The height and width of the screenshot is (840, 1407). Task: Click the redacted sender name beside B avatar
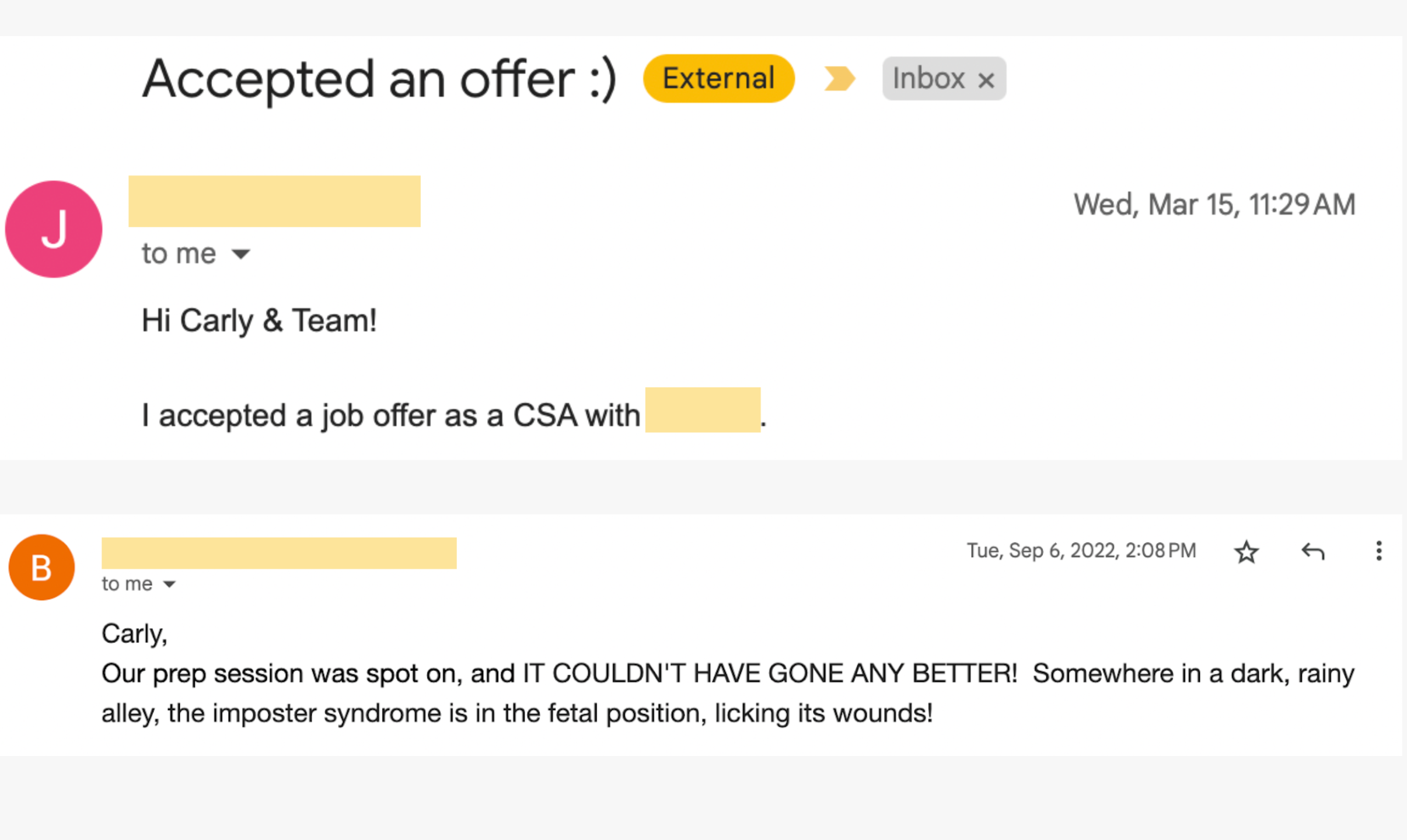279,553
